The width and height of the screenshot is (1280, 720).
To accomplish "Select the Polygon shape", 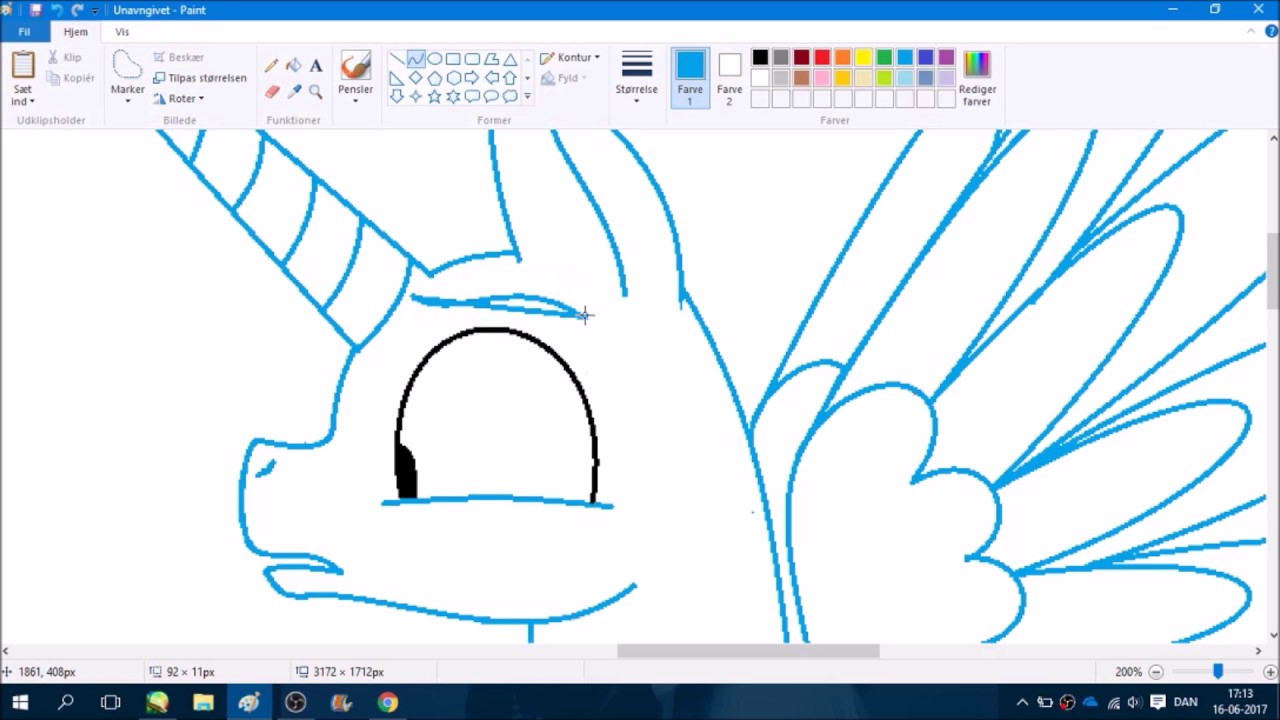I will (x=491, y=59).
